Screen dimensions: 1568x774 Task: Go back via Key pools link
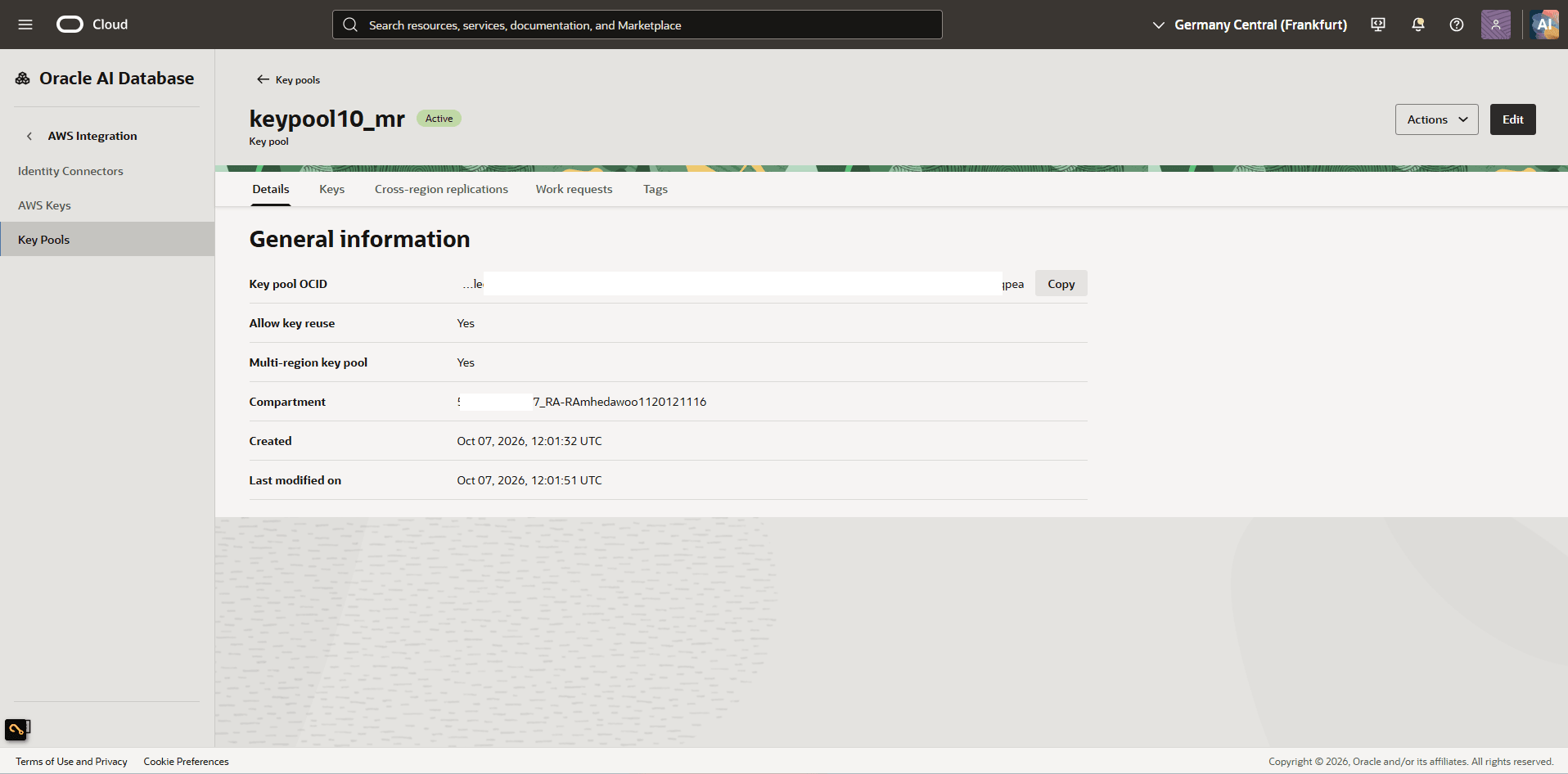pyautogui.click(x=298, y=79)
